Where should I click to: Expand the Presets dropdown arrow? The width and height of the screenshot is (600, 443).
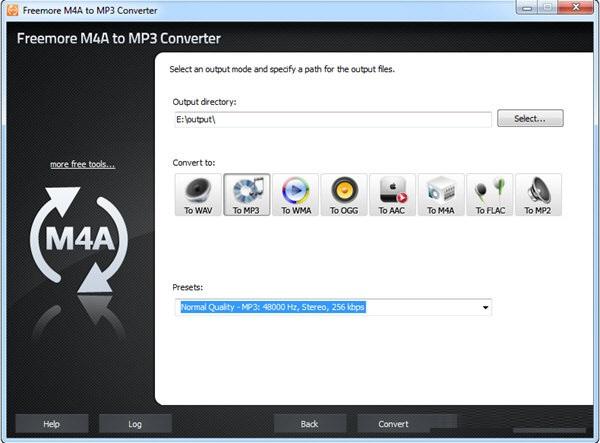(485, 307)
